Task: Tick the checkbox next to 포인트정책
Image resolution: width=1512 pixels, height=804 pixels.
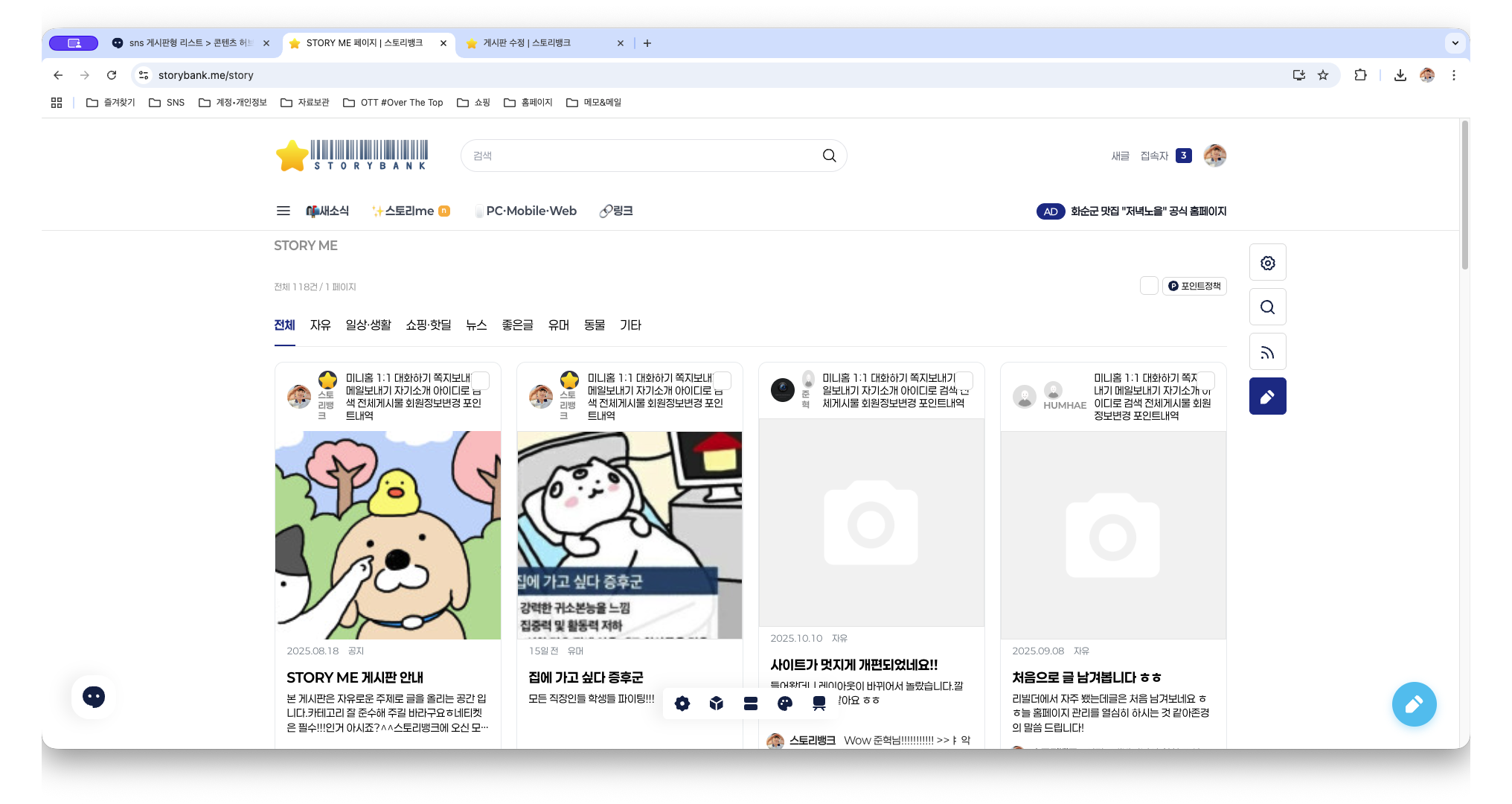Action: 1149,286
